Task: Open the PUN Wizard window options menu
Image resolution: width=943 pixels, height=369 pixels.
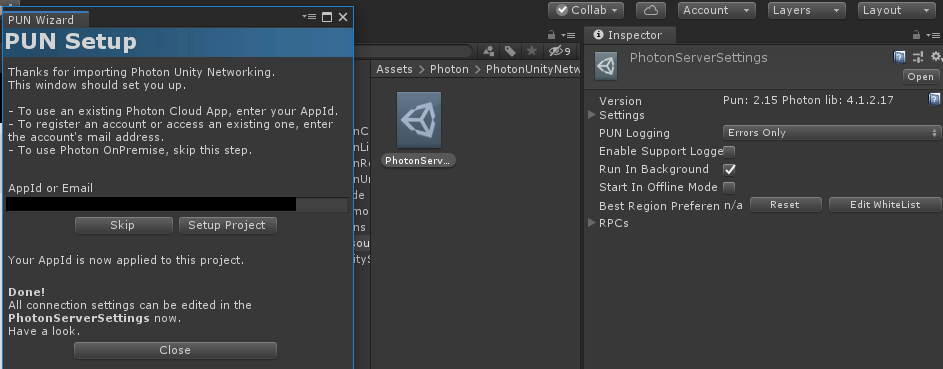Action: point(309,17)
